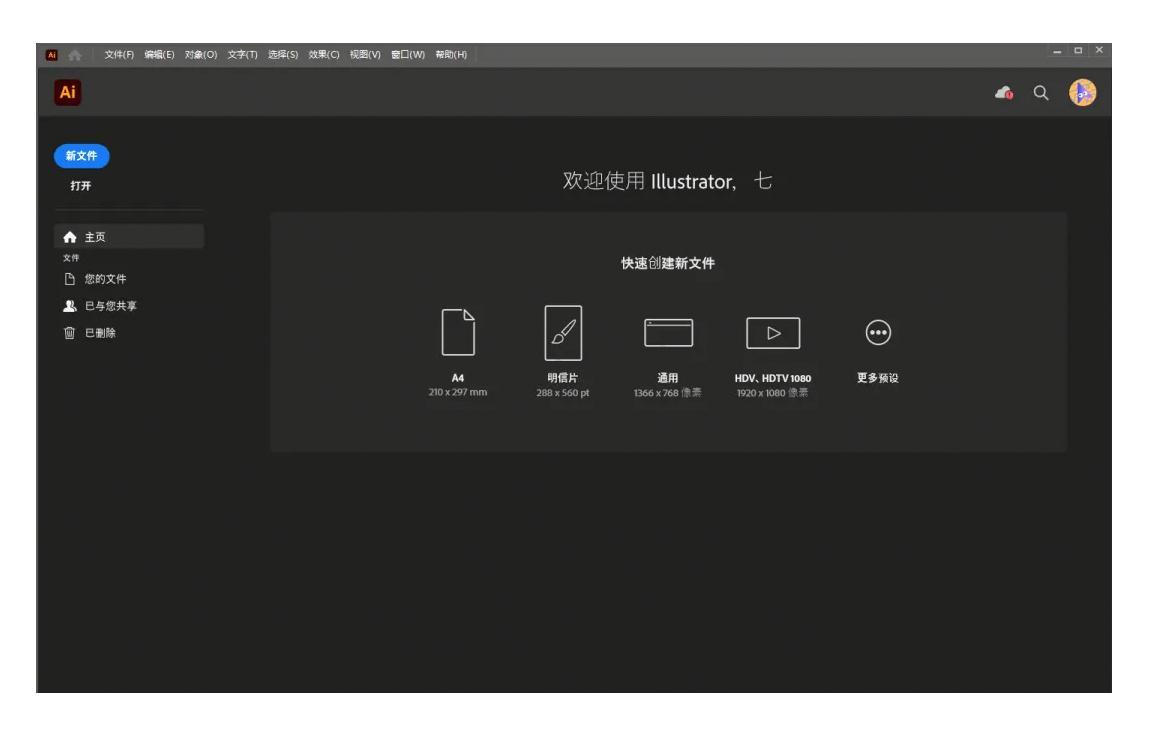Click the 更多预设 label text
This screenshot has width=1149, height=737.
click(878, 378)
